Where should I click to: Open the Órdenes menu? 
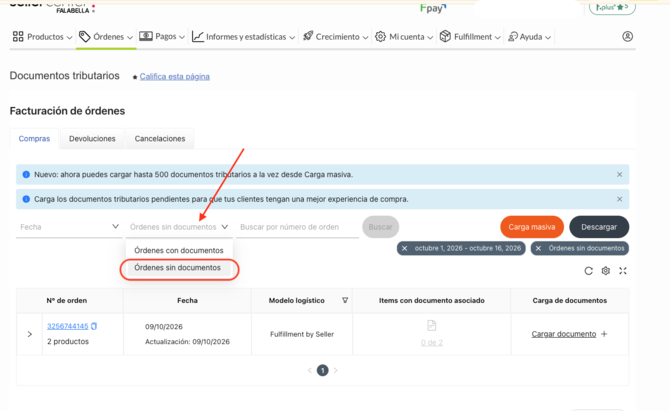pyautogui.click(x=106, y=37)
